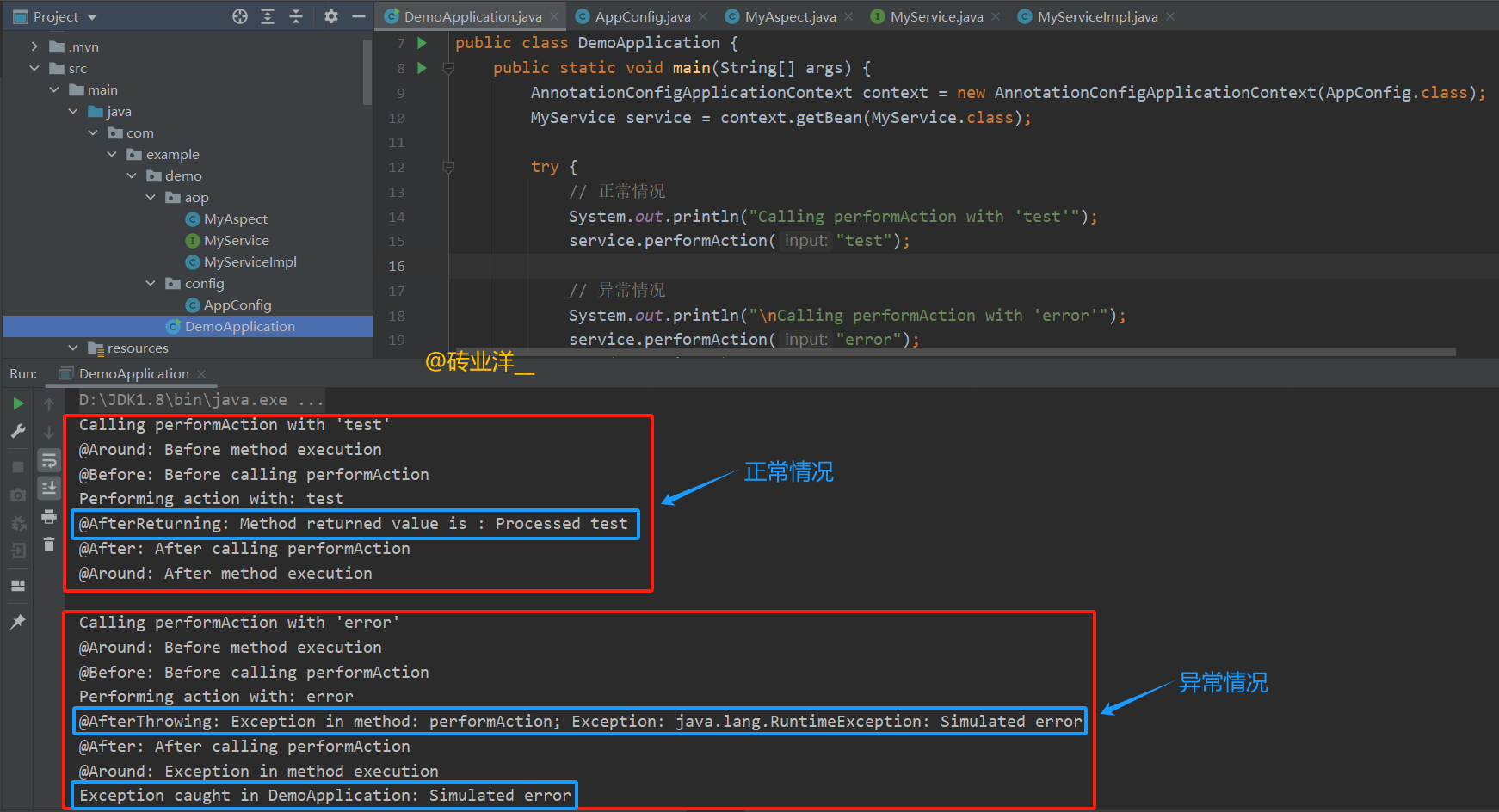Image resolution: width=1499 pixels, height=812 pixels.
Task: Switch to the AppConfig.java tab
Action: click(x=642, y=16)
